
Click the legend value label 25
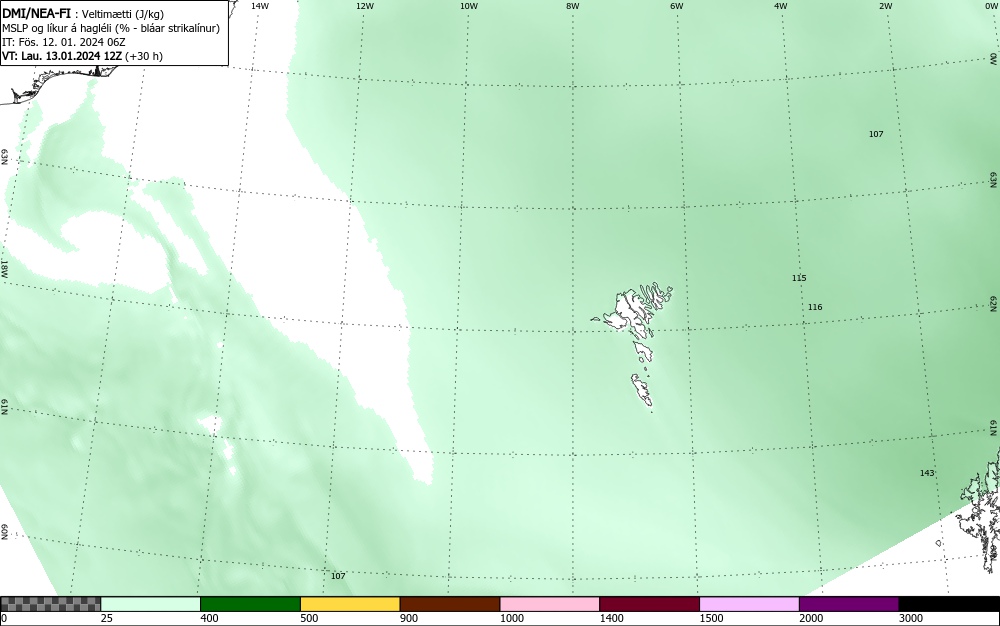point(107,618)
